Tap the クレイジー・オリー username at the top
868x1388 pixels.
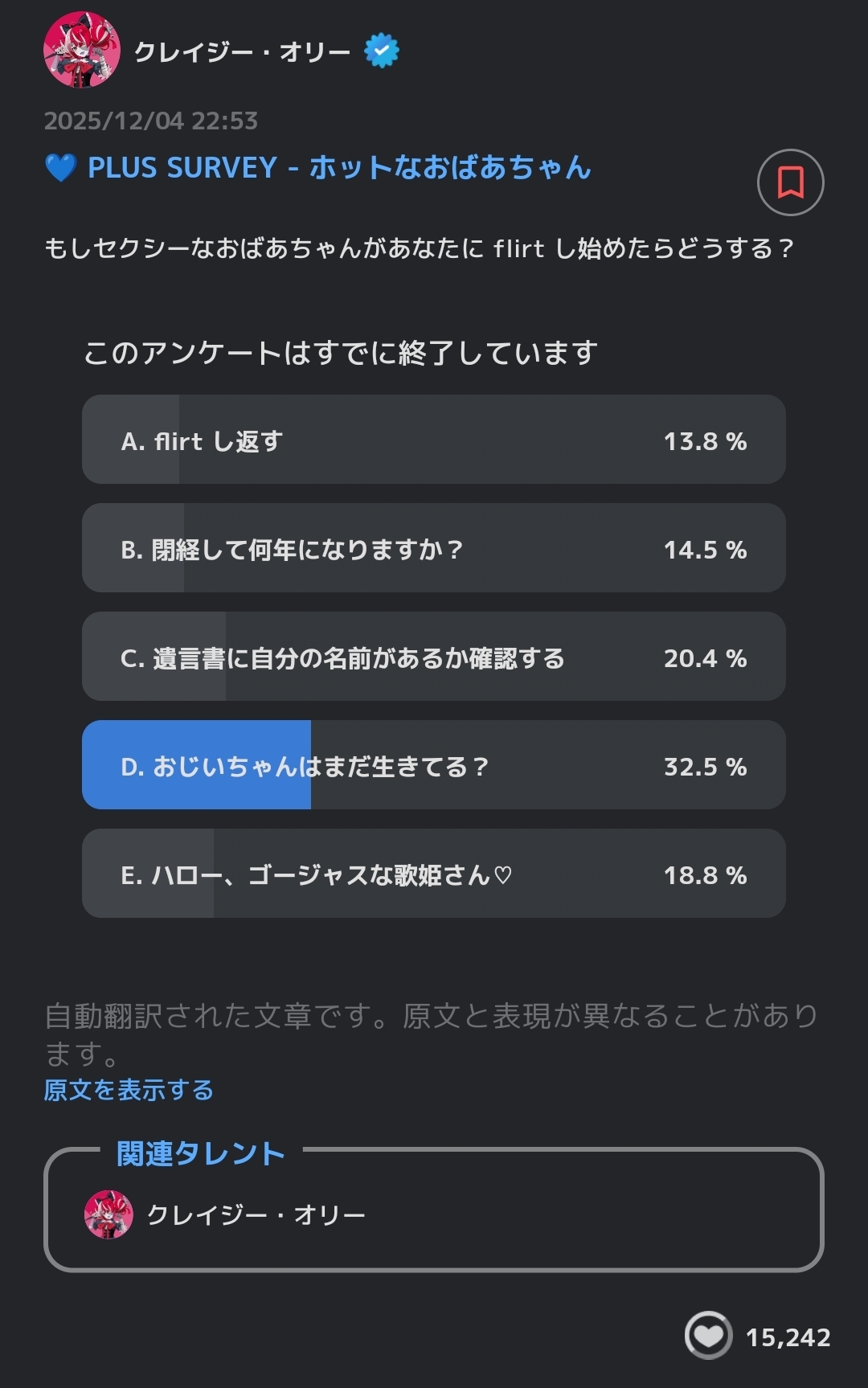[242, 52]
